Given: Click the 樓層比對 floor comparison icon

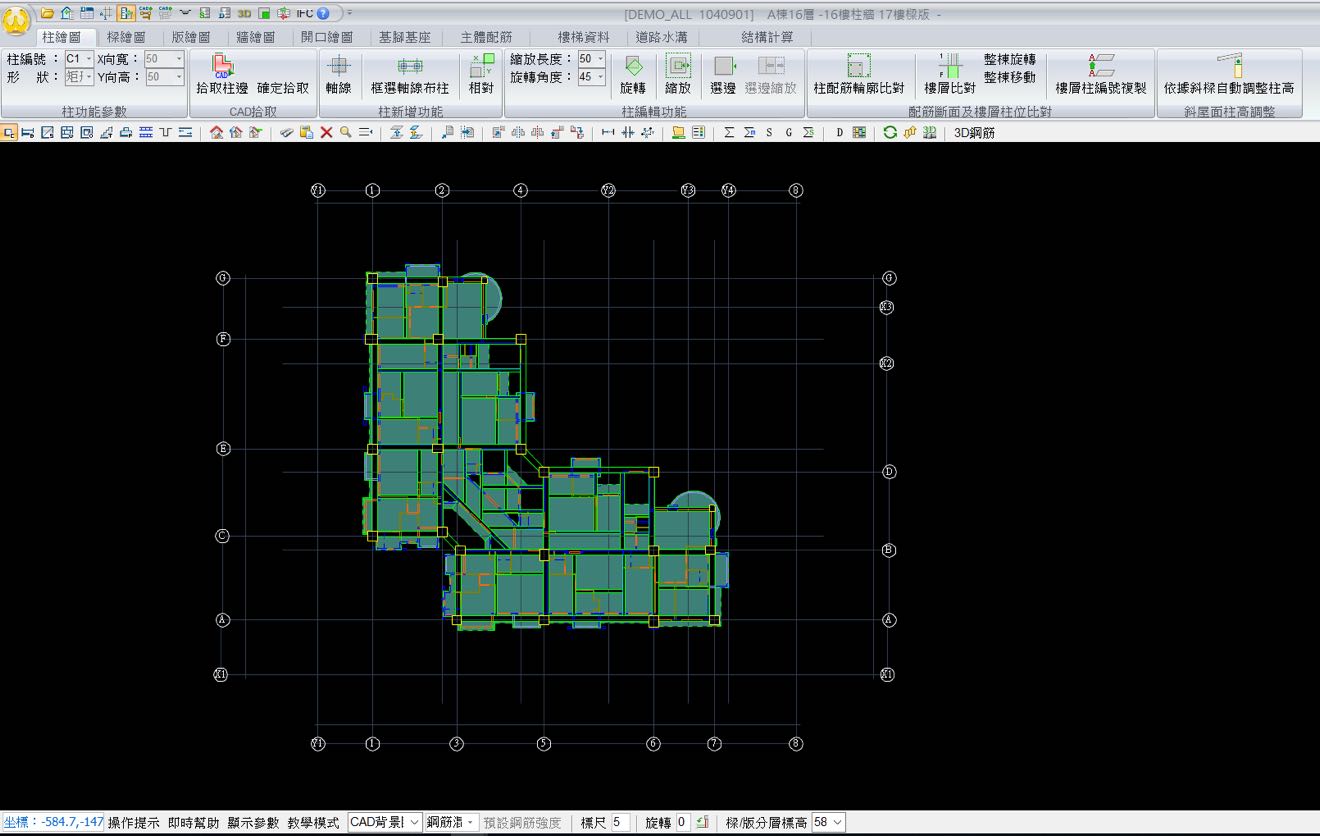Looking at the screenshot, I should coord(949,67).
